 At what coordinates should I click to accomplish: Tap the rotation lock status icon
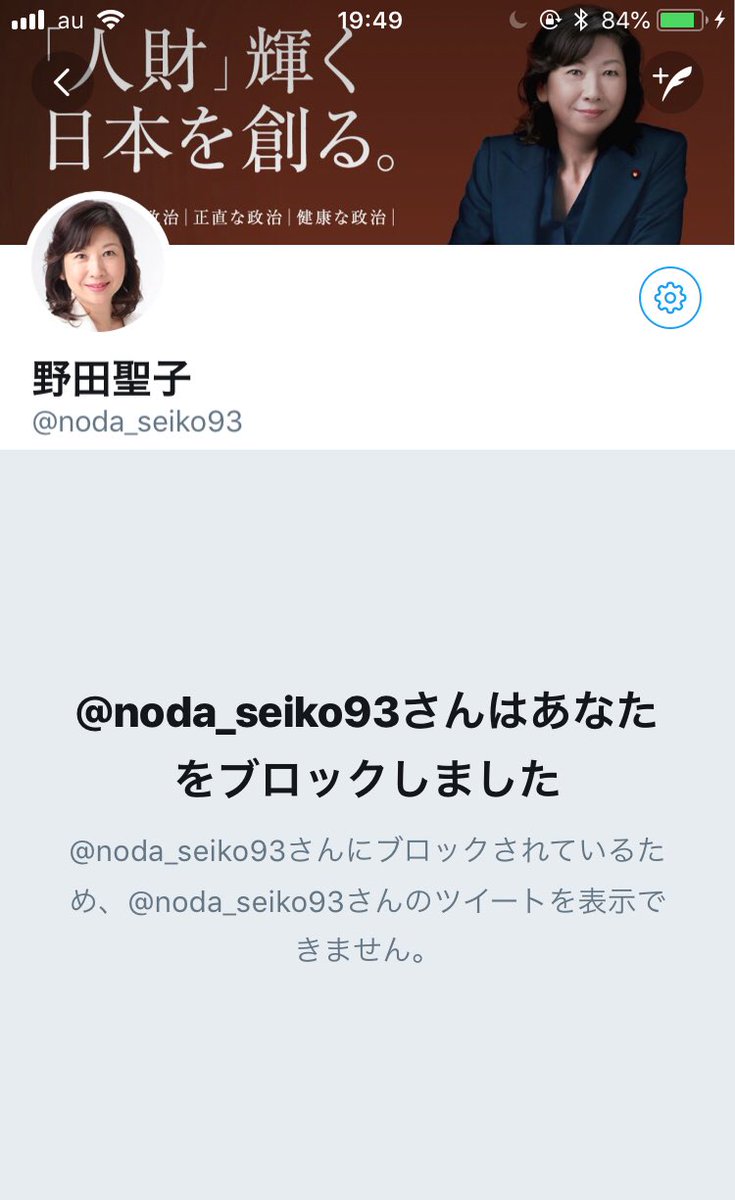[550, 20]
